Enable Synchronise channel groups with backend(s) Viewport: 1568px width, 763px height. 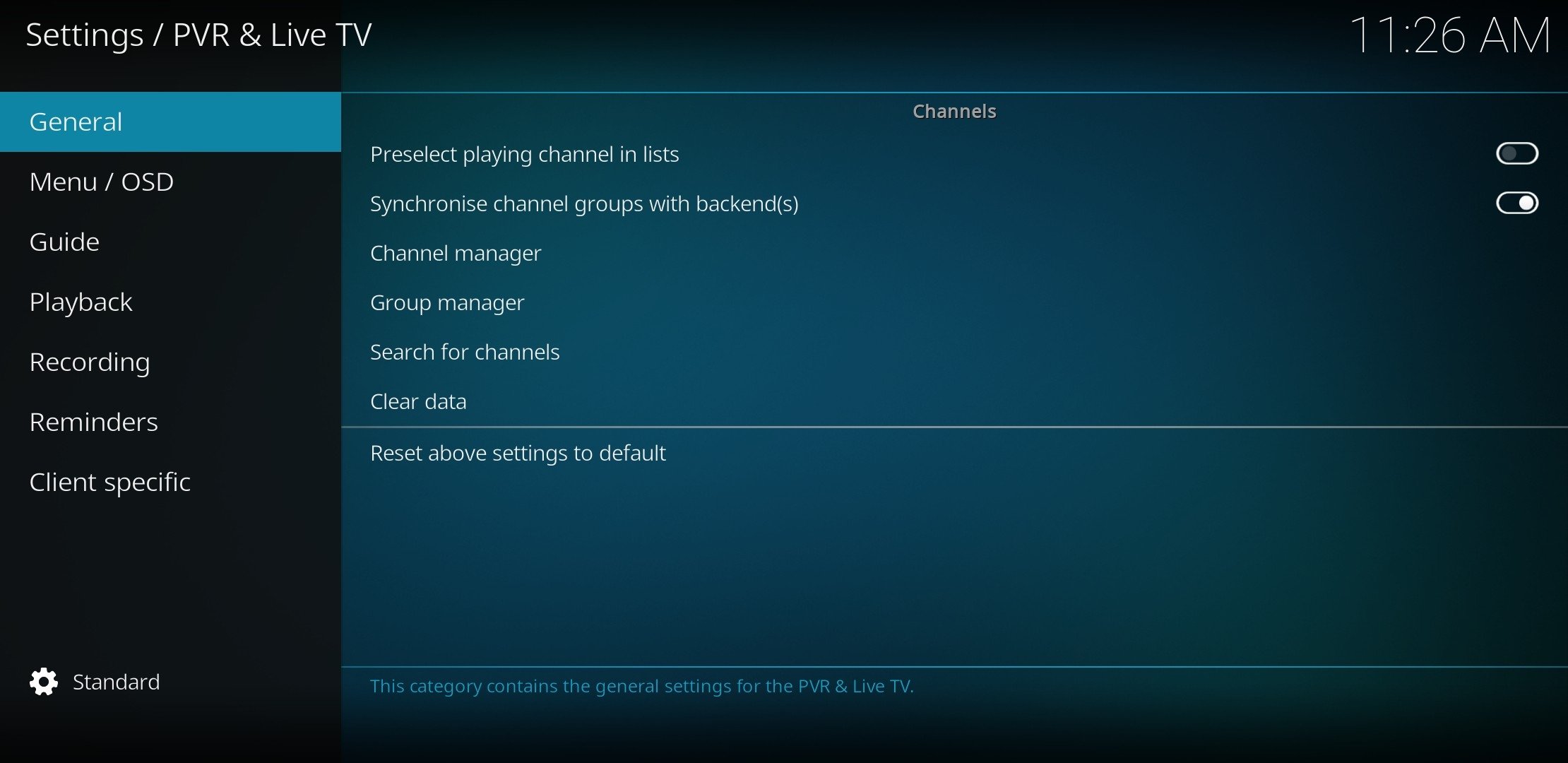click(1518, 203)
